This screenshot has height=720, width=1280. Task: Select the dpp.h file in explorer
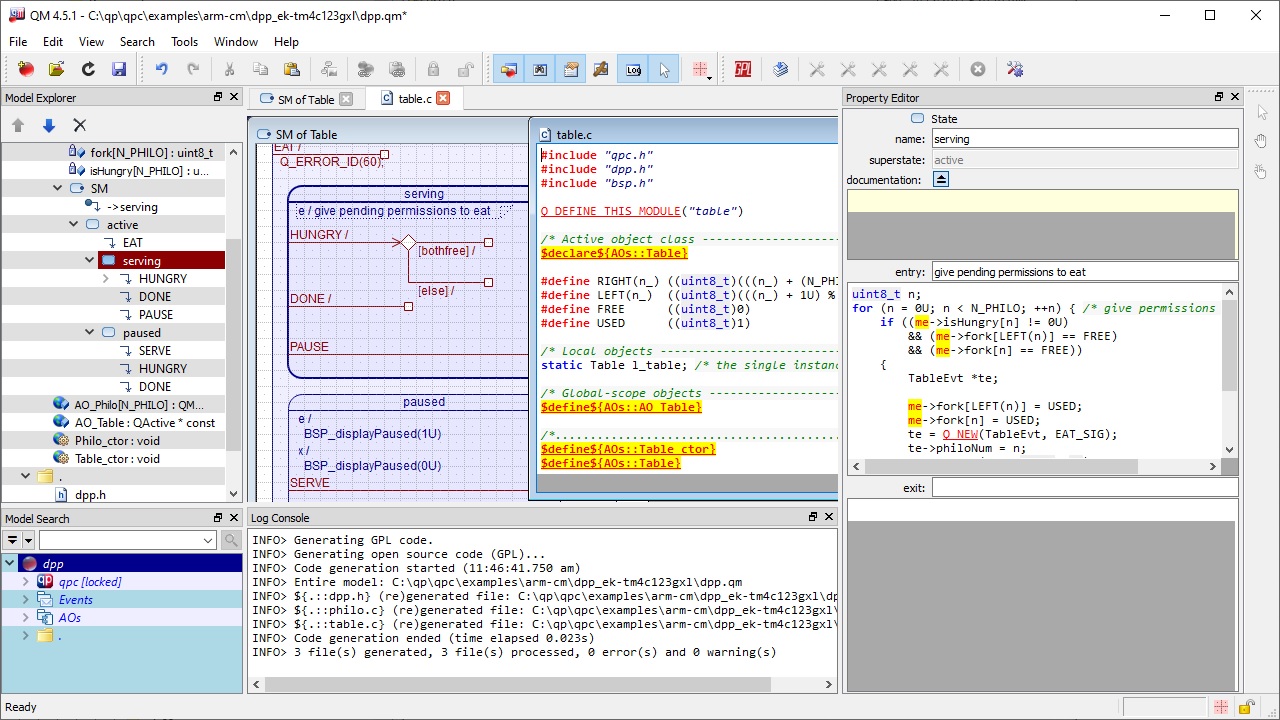90,494
